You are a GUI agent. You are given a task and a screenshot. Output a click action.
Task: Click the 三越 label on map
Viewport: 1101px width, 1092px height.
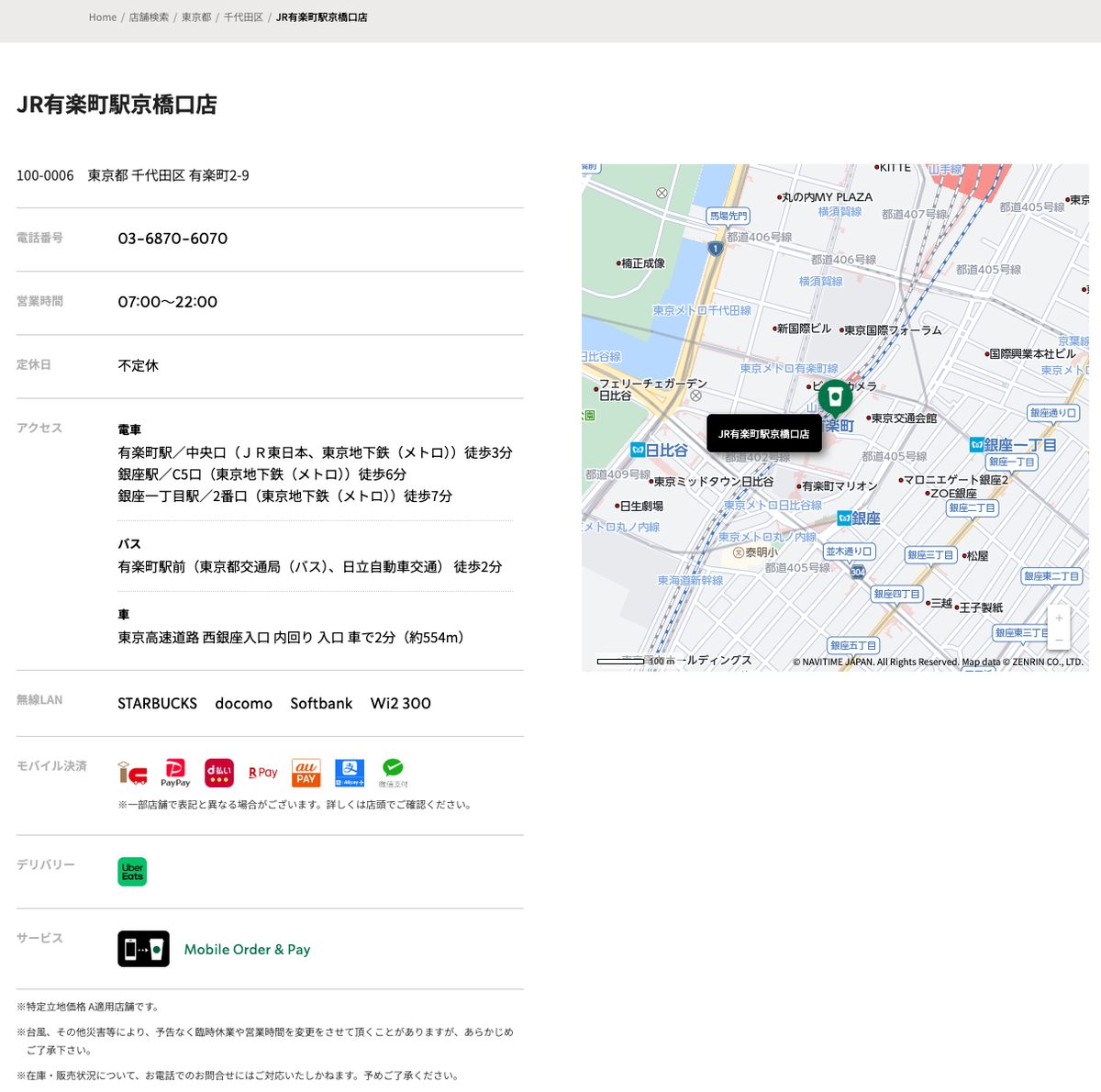pos(940,603)
